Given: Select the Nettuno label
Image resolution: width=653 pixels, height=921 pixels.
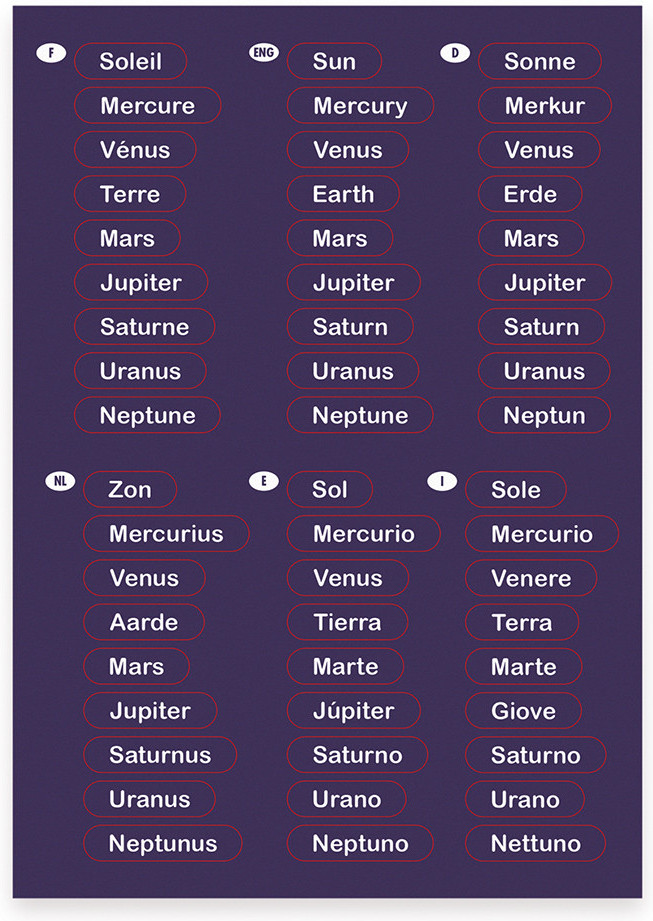Looking at the screenshot, I should coord(536,843).
